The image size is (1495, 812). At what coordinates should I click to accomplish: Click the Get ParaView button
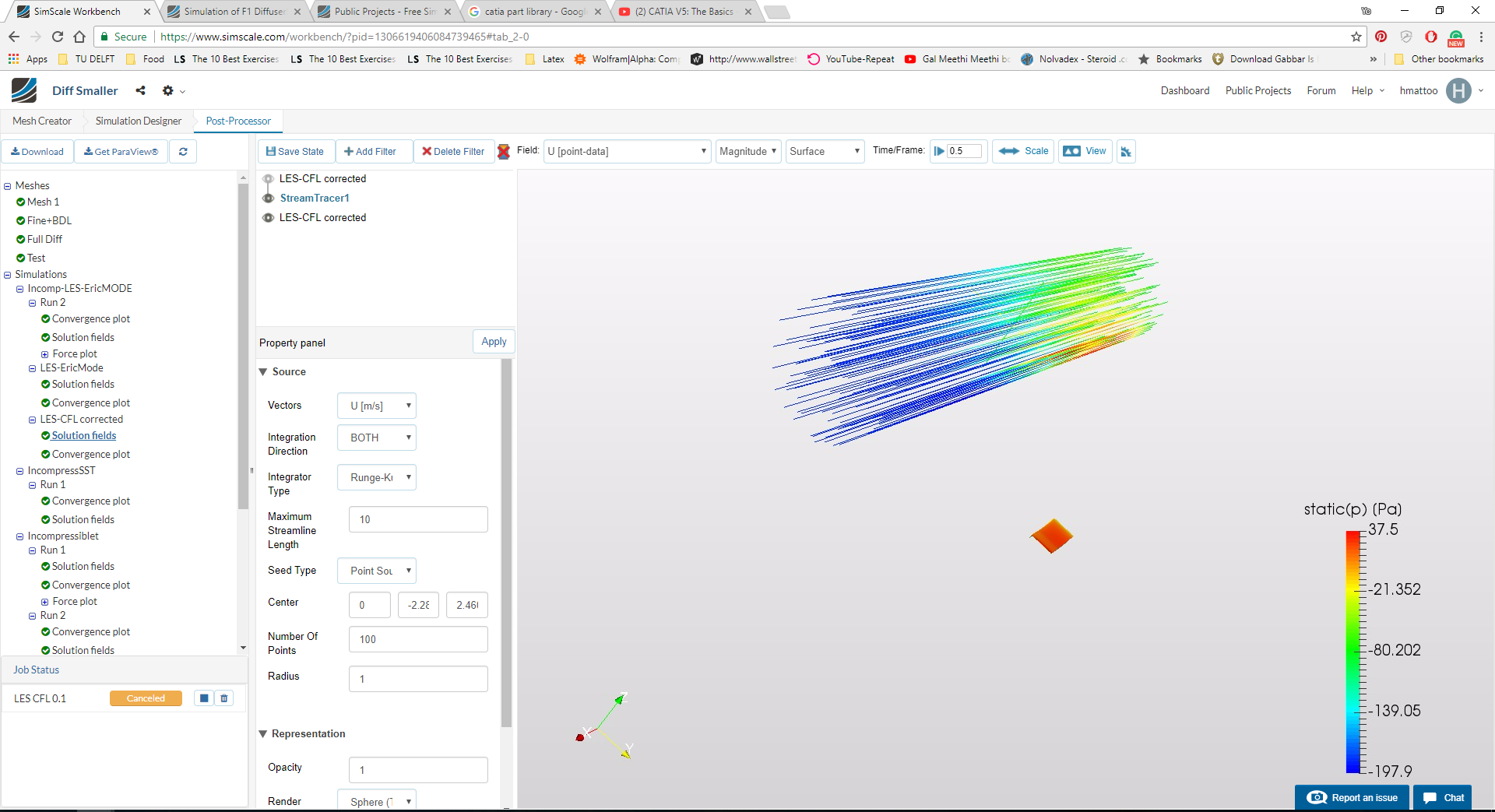[x=121, y=152]
